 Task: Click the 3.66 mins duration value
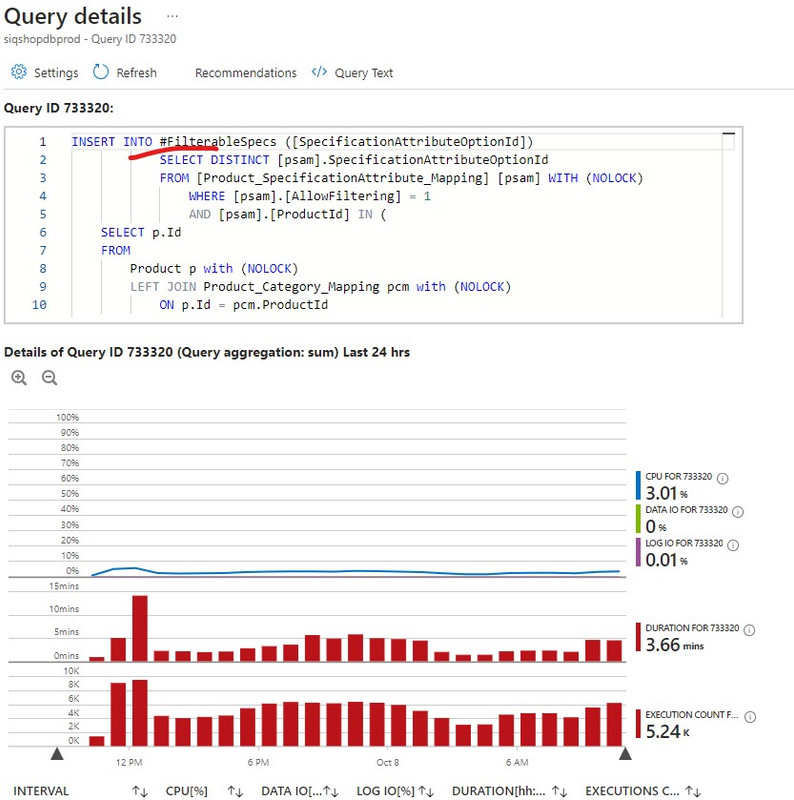[x=675, y=645]
